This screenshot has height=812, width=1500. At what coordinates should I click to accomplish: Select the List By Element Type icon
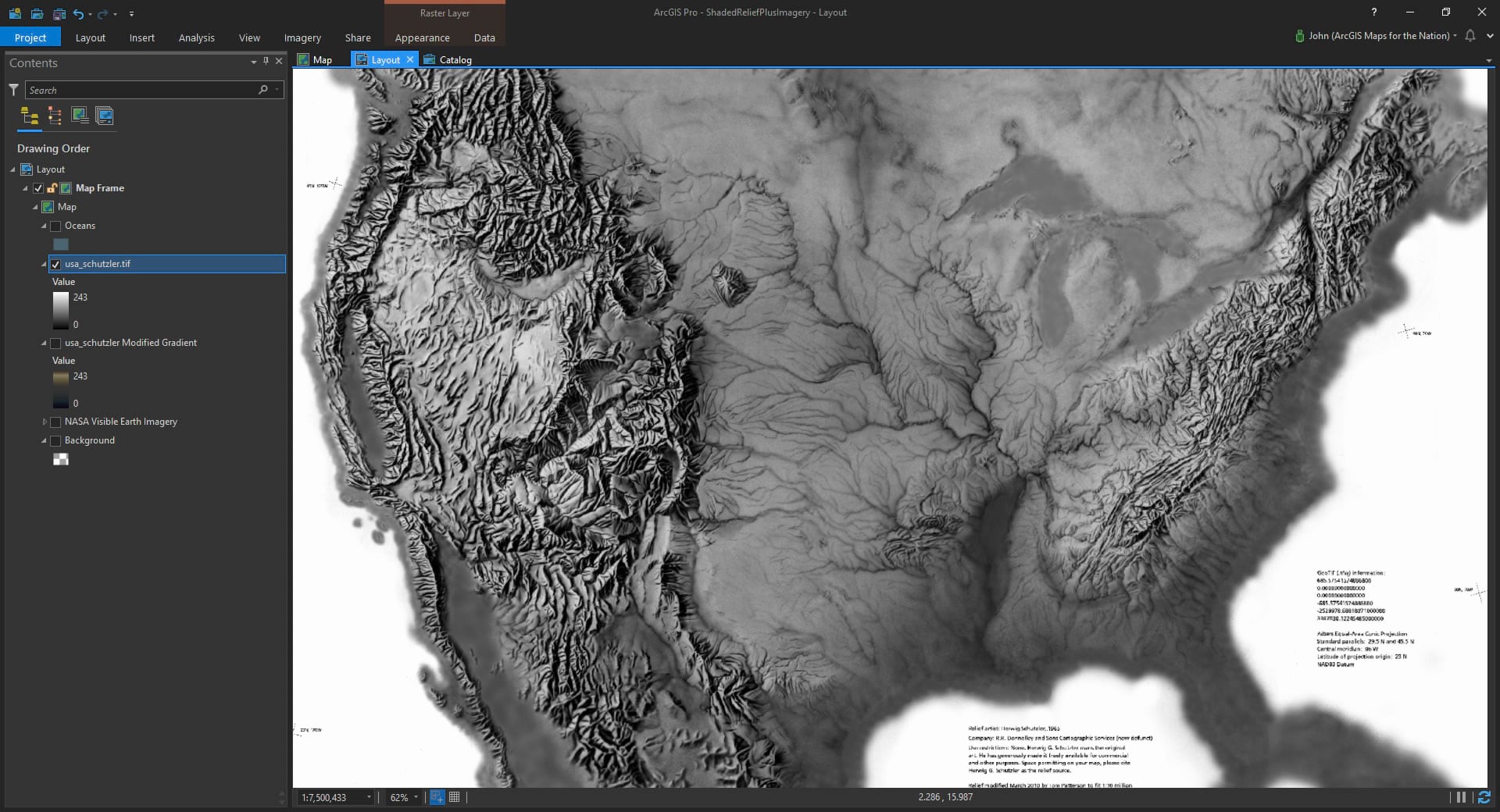(x=55, y=116)
